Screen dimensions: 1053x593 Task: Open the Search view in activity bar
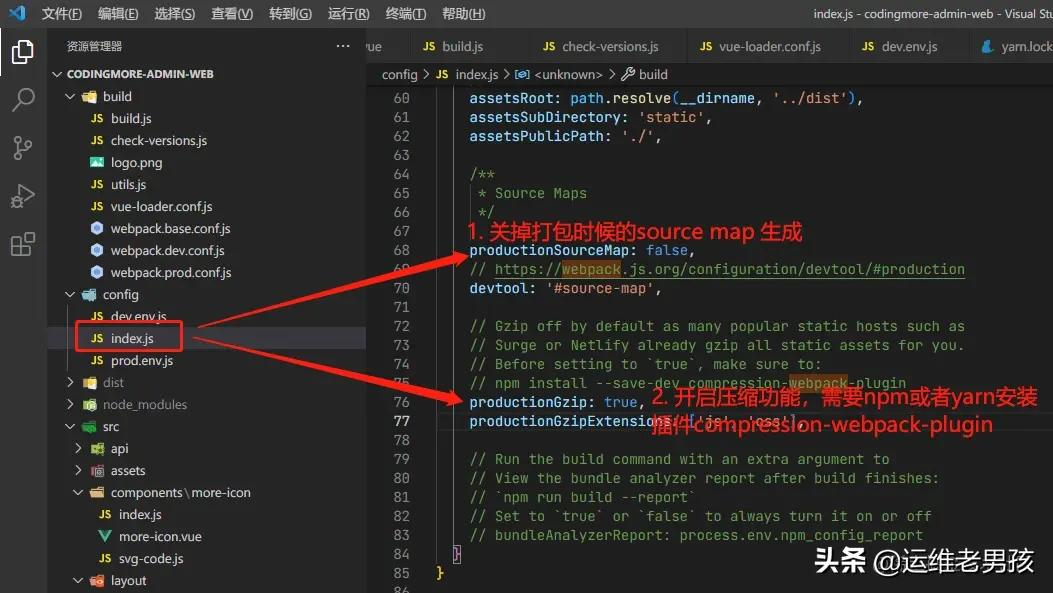[23, 100]
